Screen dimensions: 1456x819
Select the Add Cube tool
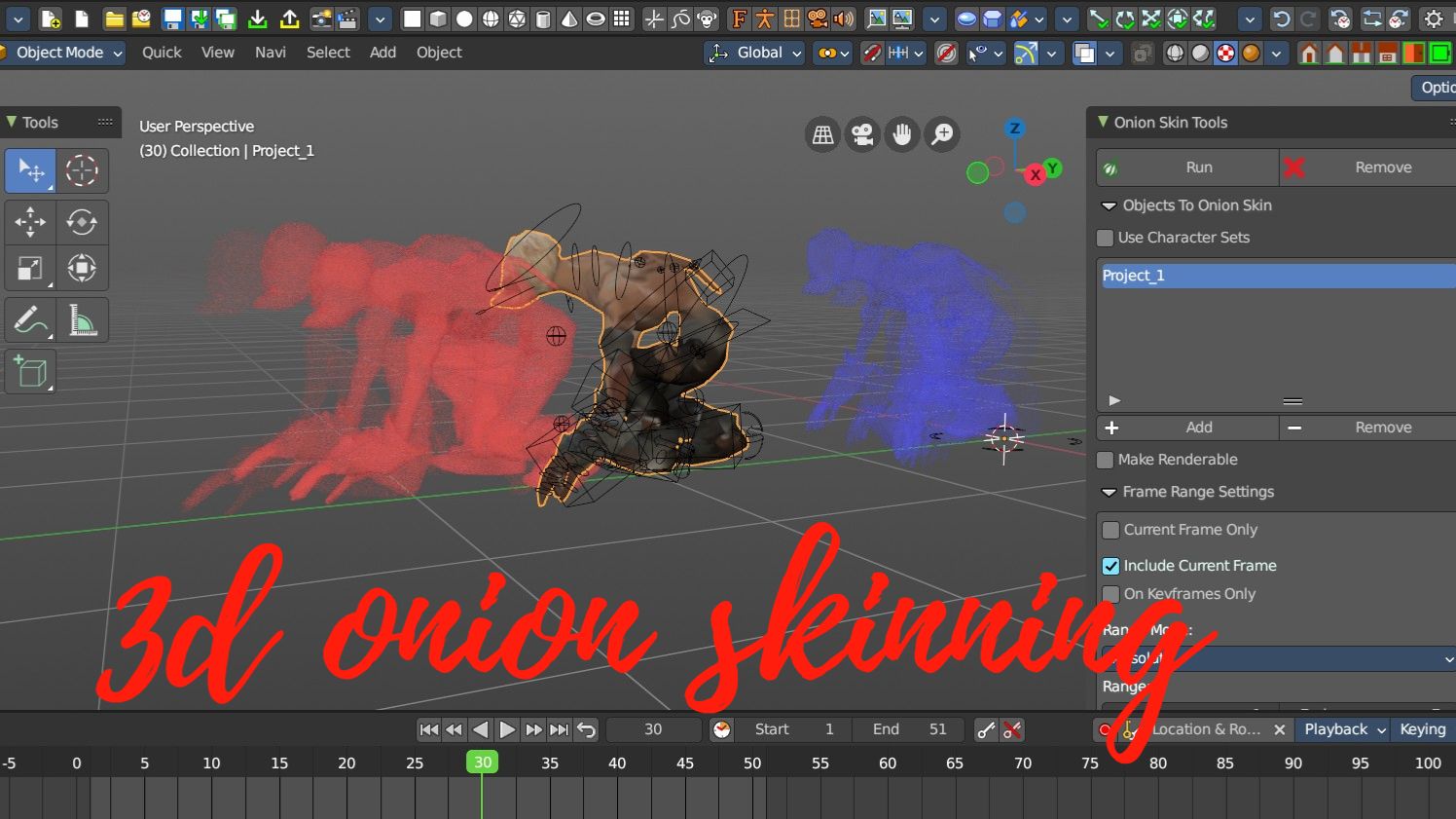(x=30, y=372)
